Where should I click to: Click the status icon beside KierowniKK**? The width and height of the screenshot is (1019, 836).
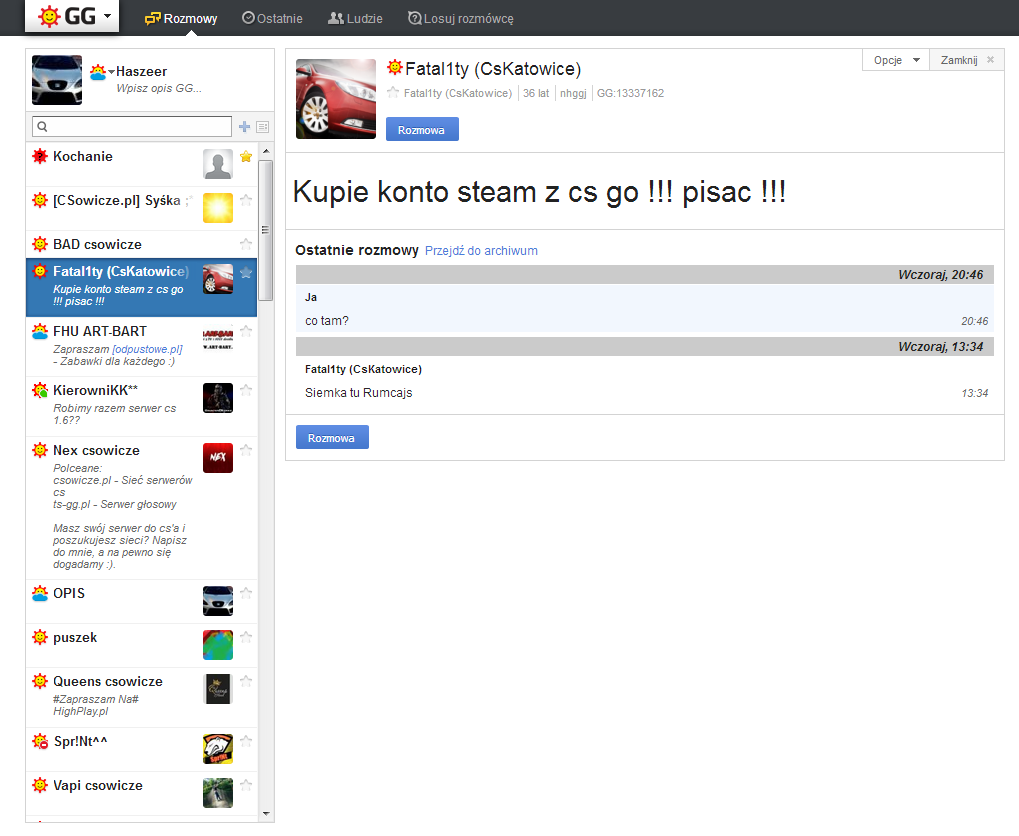[x=40, y=390]
